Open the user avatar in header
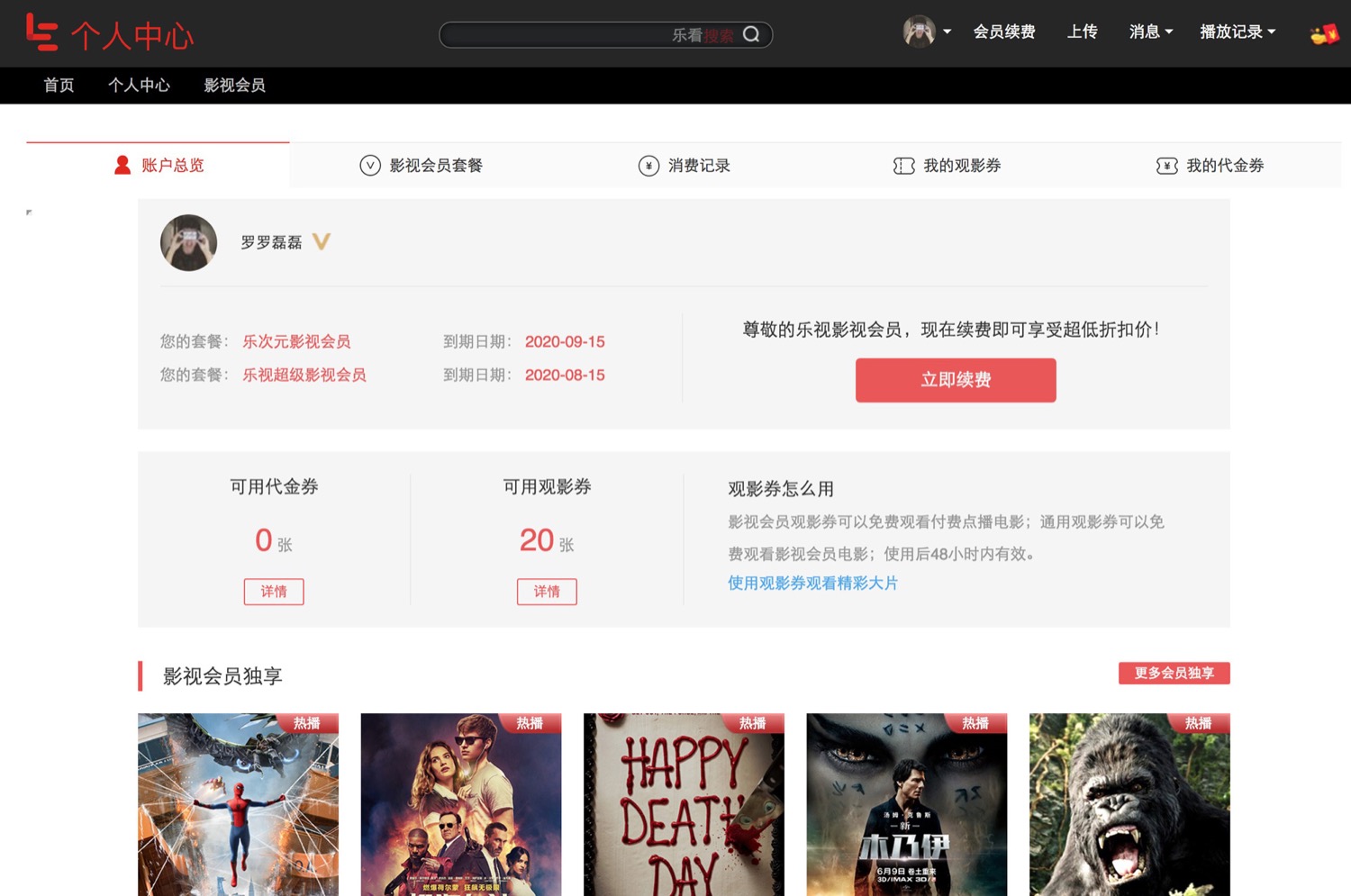Screen dimensions: 1351x896 pos(919,32)
